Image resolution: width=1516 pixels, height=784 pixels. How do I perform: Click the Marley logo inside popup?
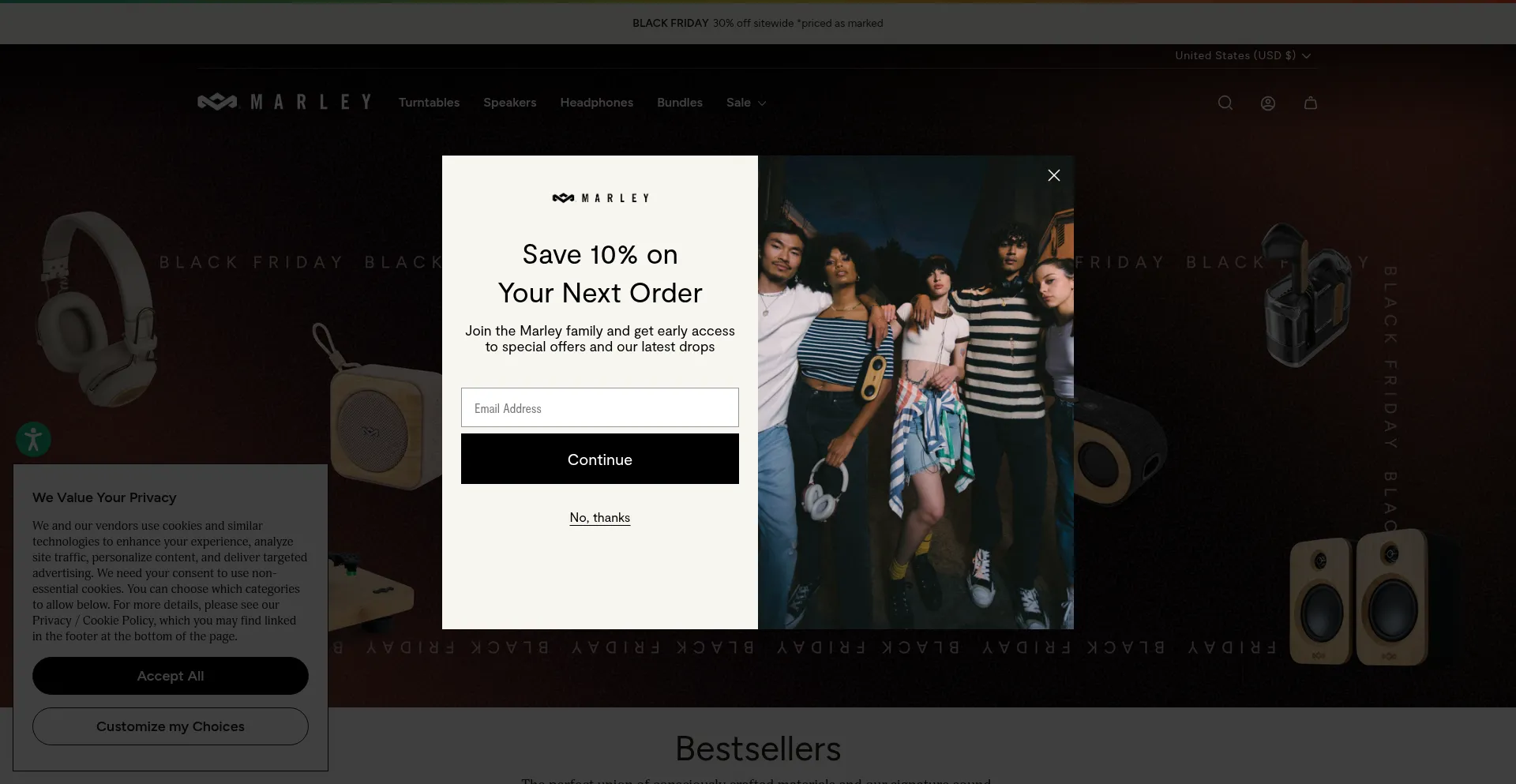point(600,198)
